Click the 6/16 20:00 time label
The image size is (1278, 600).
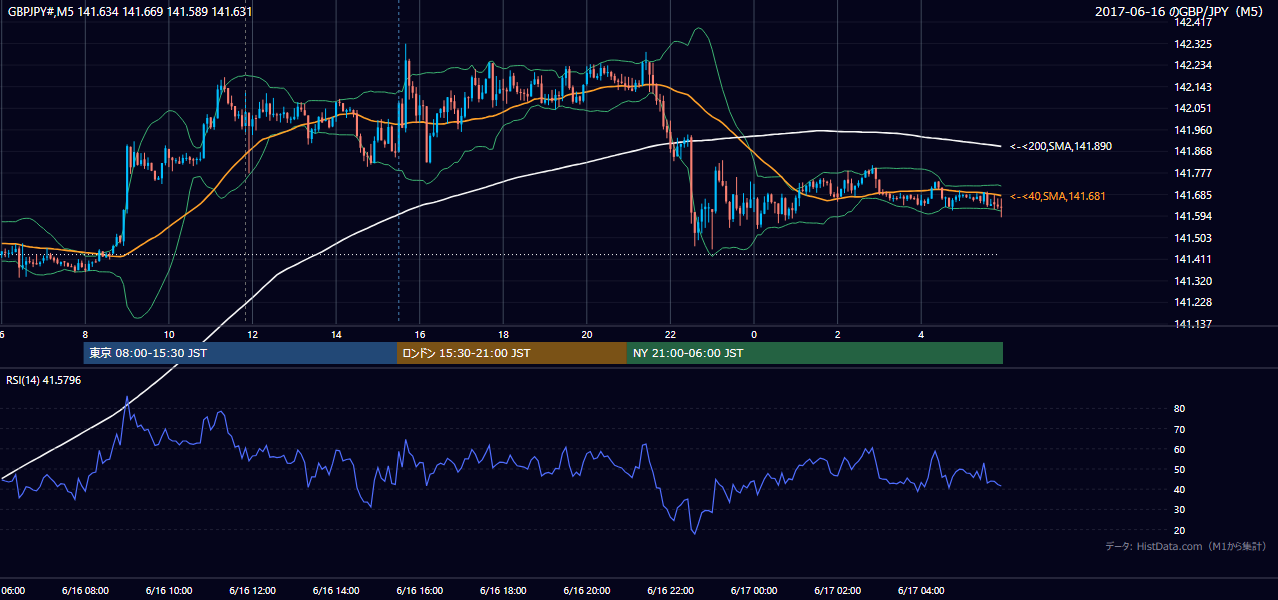point(587,591)
